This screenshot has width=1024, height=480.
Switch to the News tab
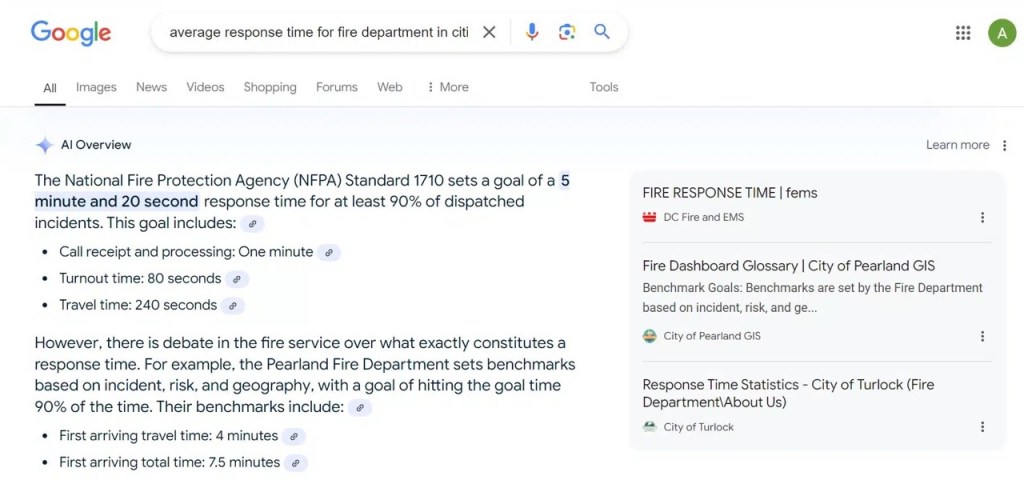[151, 87]
